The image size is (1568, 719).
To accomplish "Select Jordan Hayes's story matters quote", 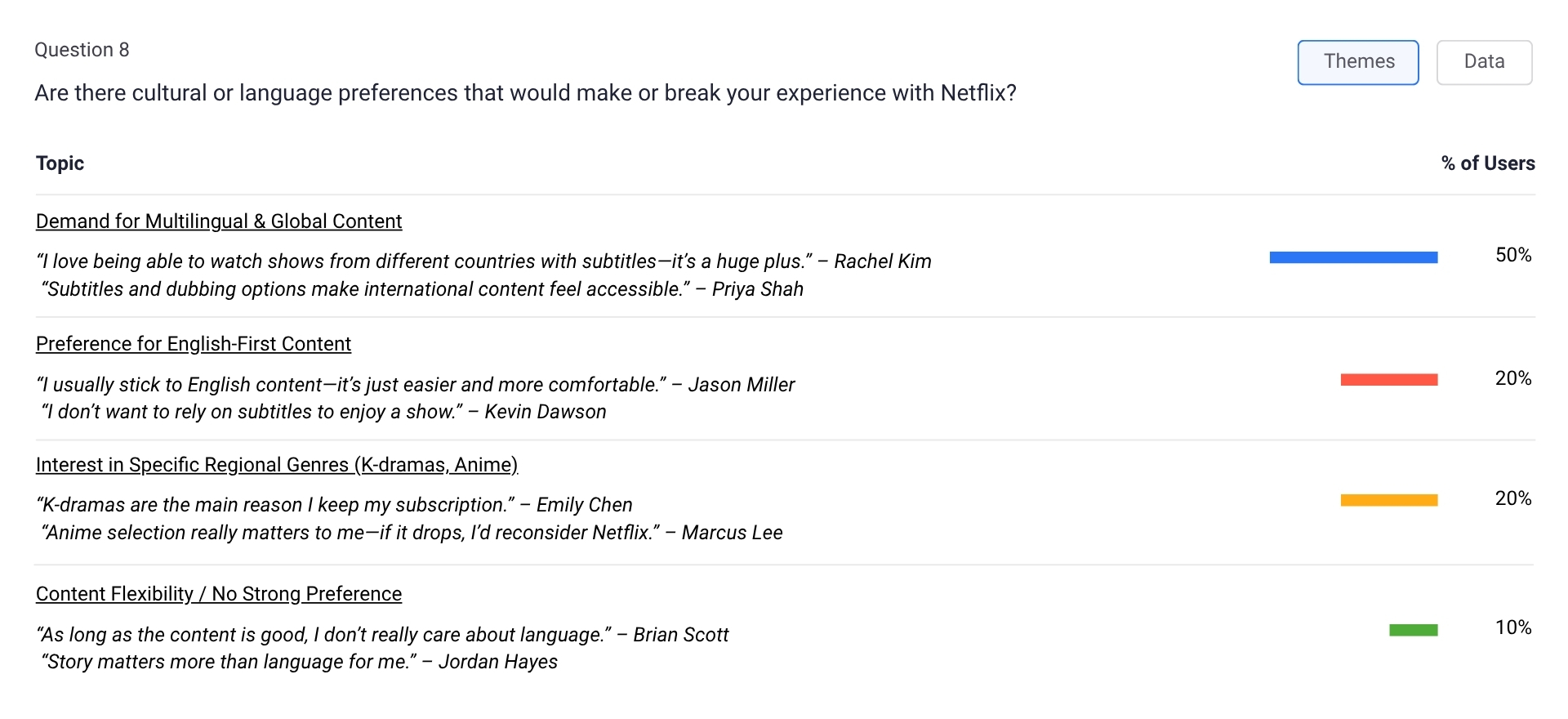I will click(299, 662).
